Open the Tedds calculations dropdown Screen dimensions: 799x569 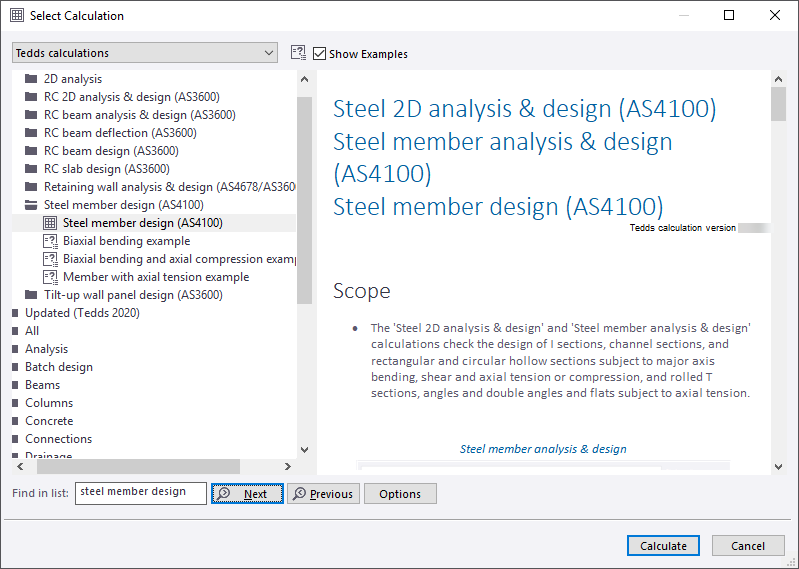coord(145,52)
